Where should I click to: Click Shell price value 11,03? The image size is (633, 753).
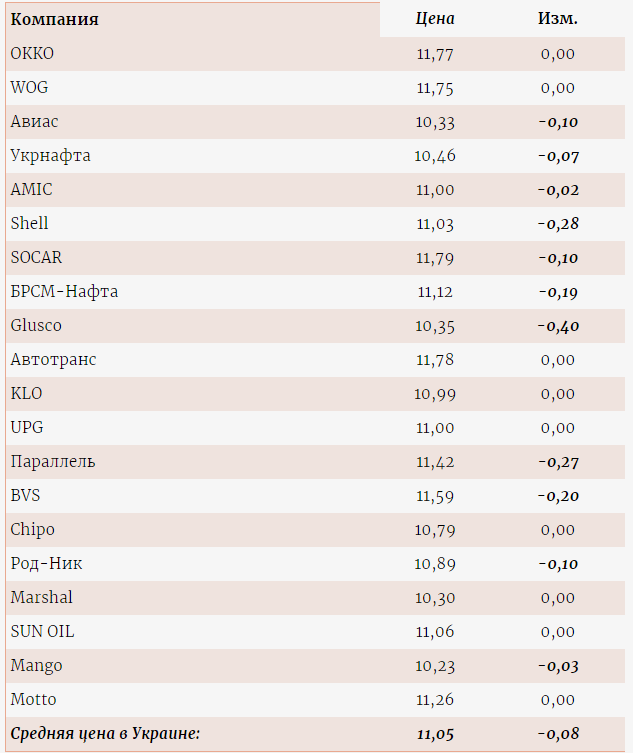[435, 224]
